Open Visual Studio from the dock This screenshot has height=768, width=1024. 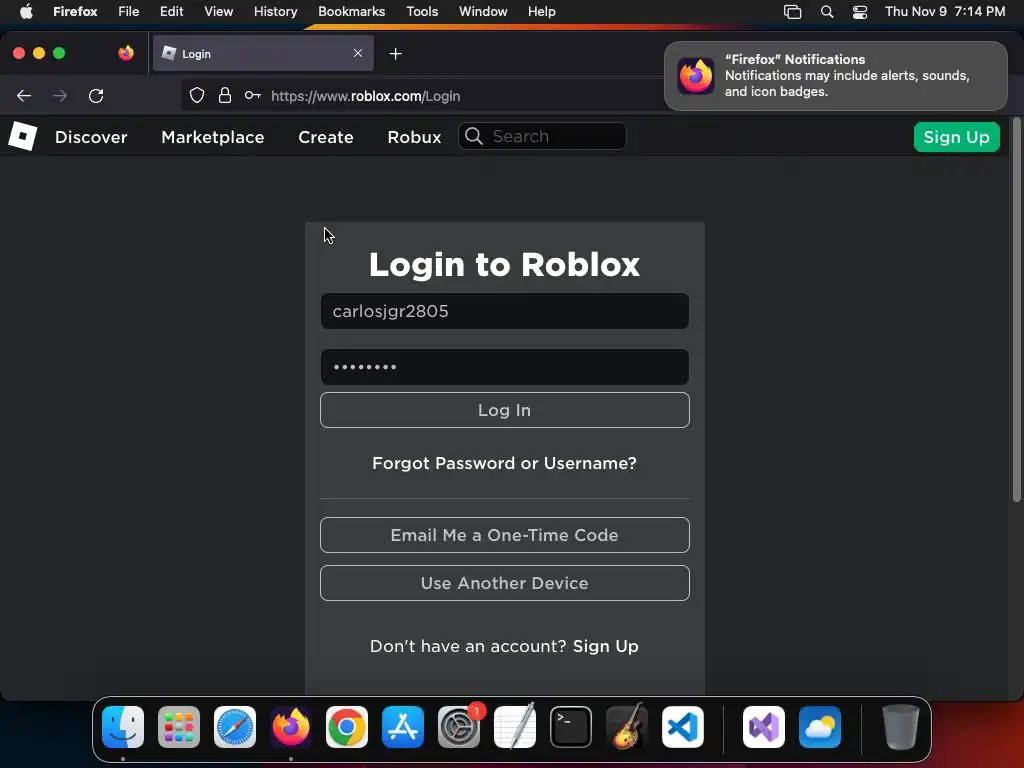[x=763, y=727]
